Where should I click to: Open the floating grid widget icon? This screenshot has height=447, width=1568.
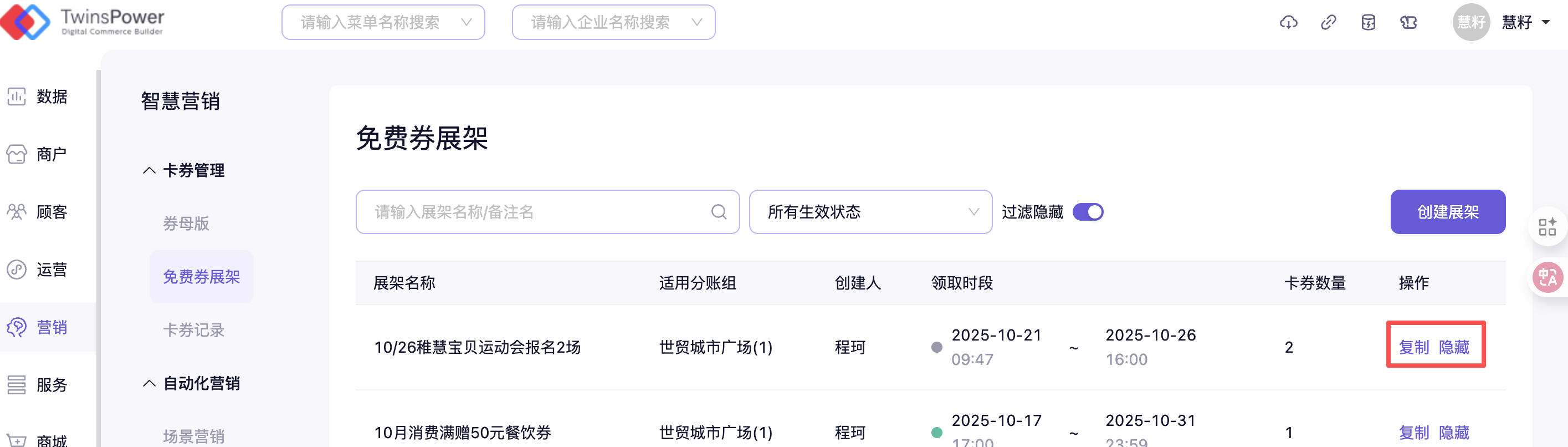pos(1547,226)
